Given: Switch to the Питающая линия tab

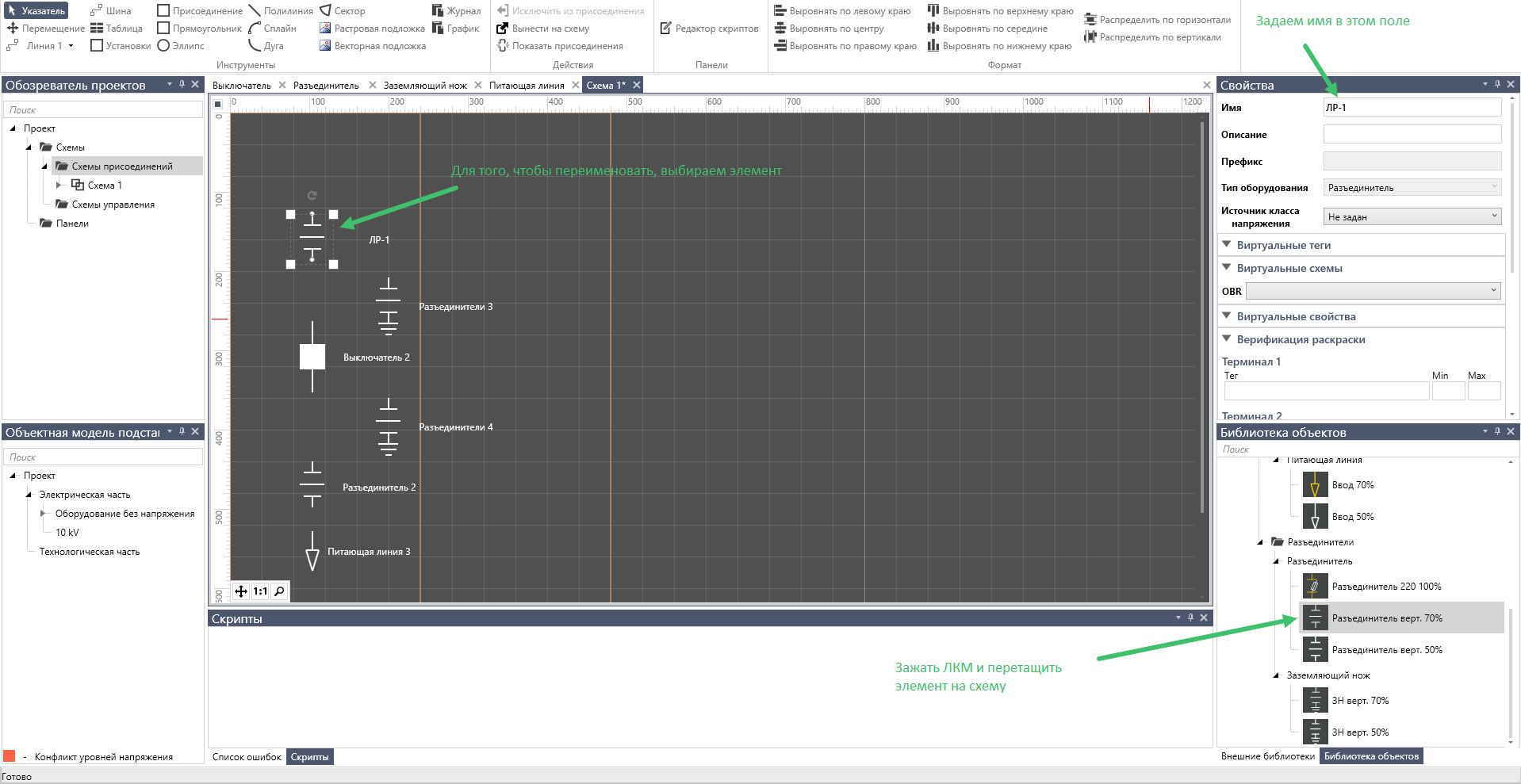Looking at the screenshot, I should pyautogui.click(x=527, y=85).
